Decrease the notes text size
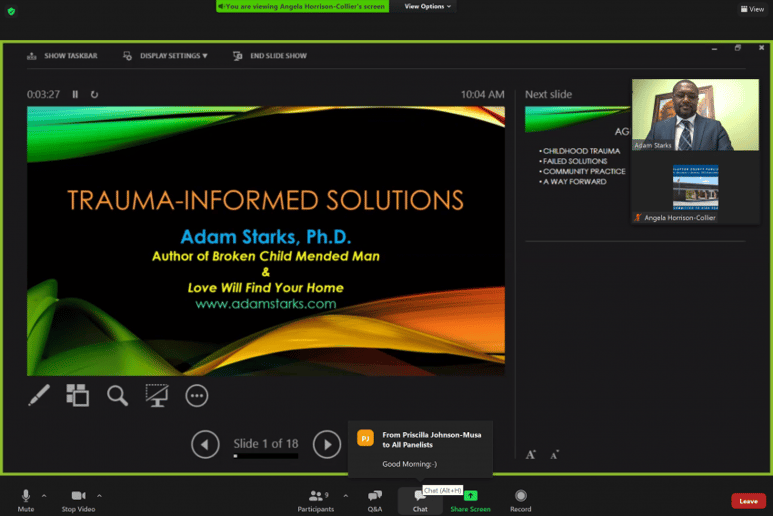Viewport: 773px width, 516px height. pyautogui.click(x=555, y=454)
